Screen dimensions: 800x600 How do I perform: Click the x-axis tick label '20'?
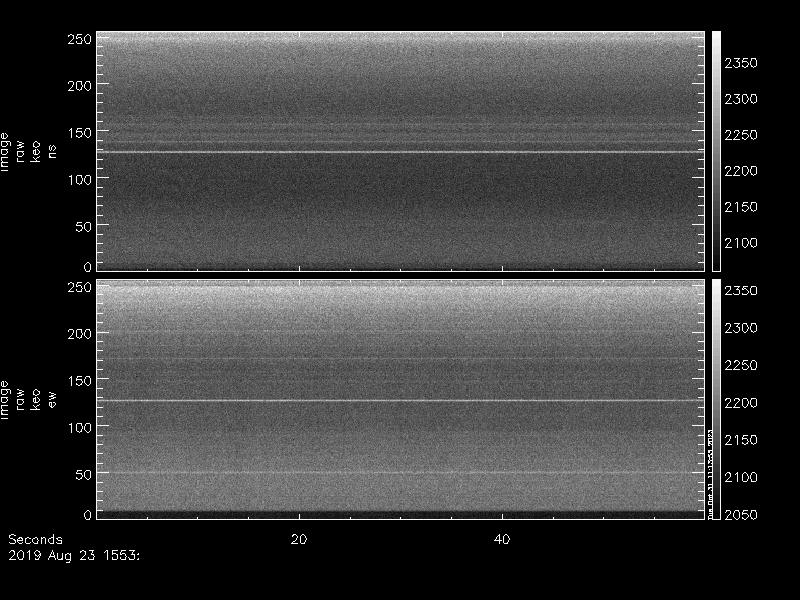tap(298, 539)
